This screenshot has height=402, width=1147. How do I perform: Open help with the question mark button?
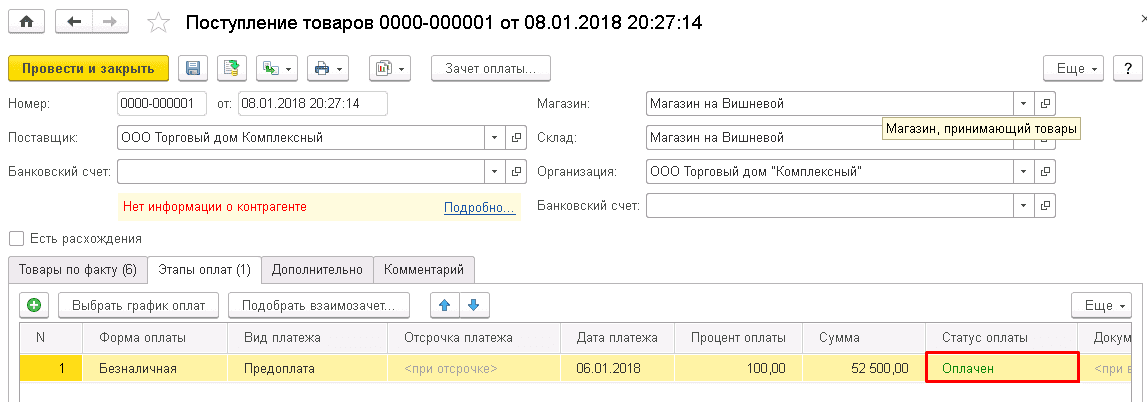pos(1128,69)
